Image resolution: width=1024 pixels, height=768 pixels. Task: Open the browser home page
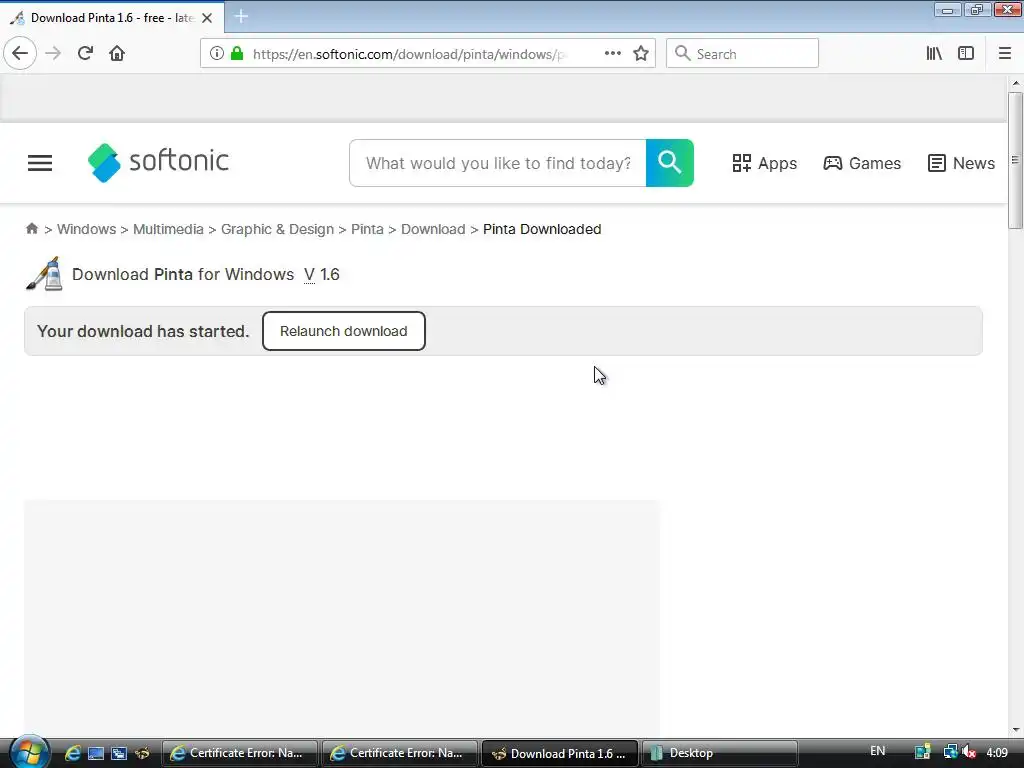point(117,53)
